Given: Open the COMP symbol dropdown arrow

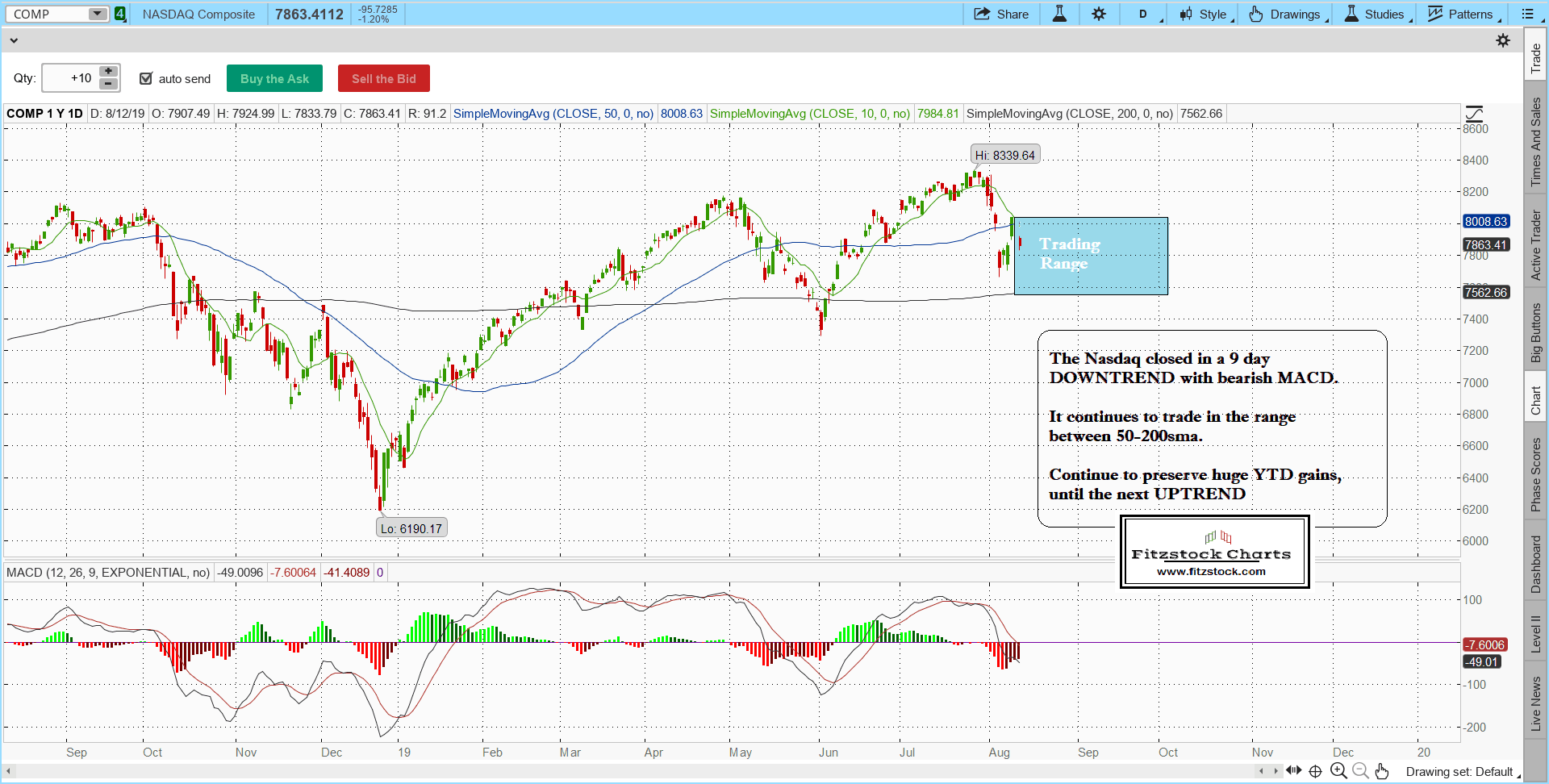Looking at the screenshot, I should pyautogui.click(x=97, y=14).
